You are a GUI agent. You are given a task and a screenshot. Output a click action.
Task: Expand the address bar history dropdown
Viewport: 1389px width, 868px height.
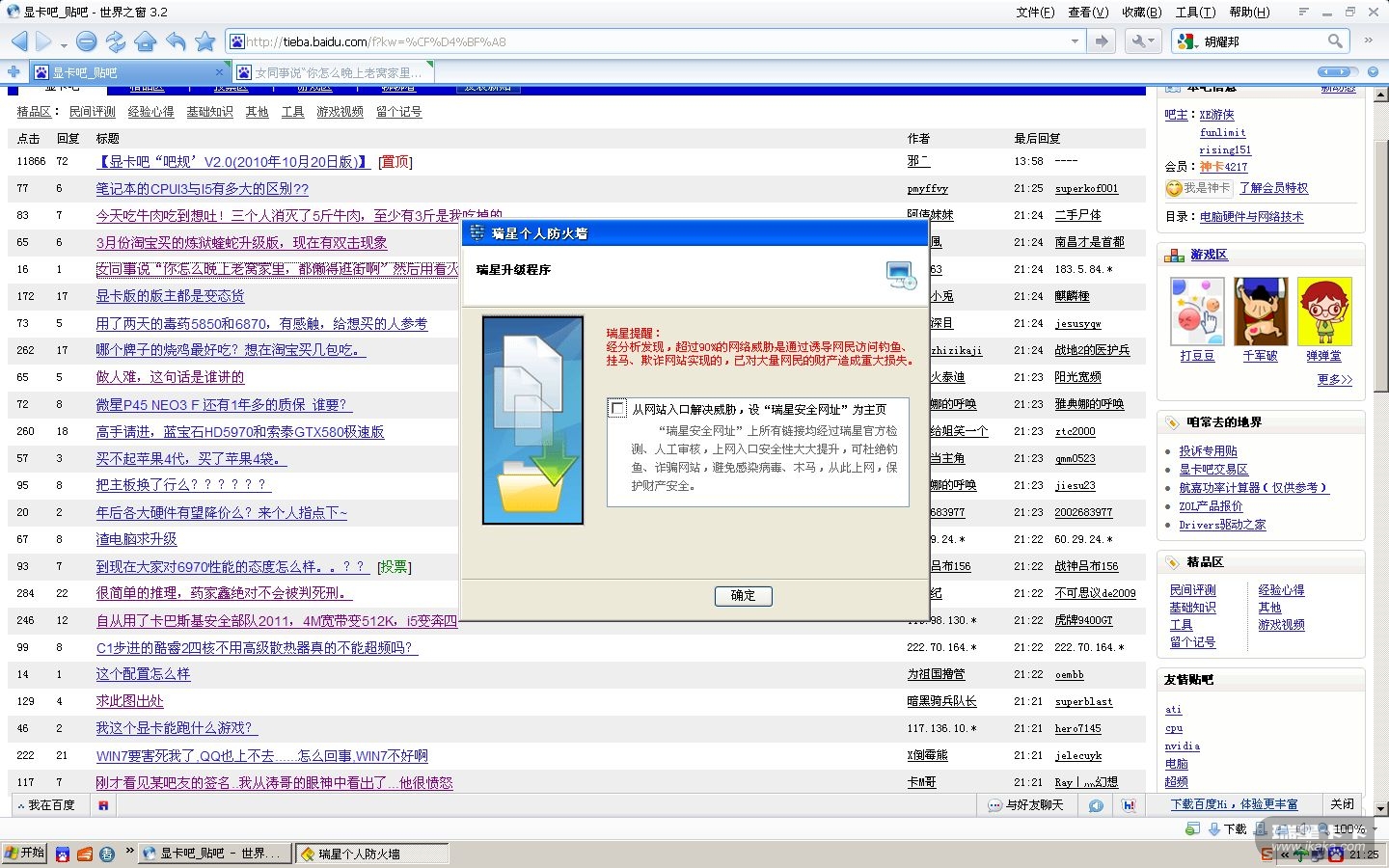1075,41
